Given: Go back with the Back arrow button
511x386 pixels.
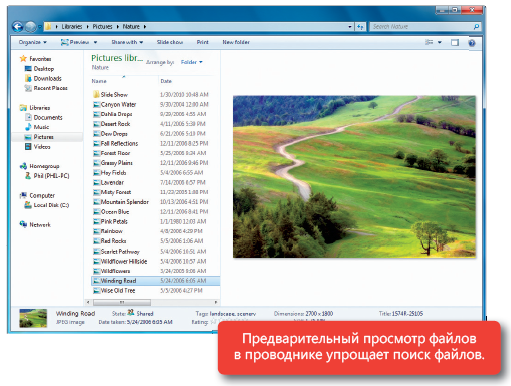Looking at the screenshot, I should click(x=18, y=27).
